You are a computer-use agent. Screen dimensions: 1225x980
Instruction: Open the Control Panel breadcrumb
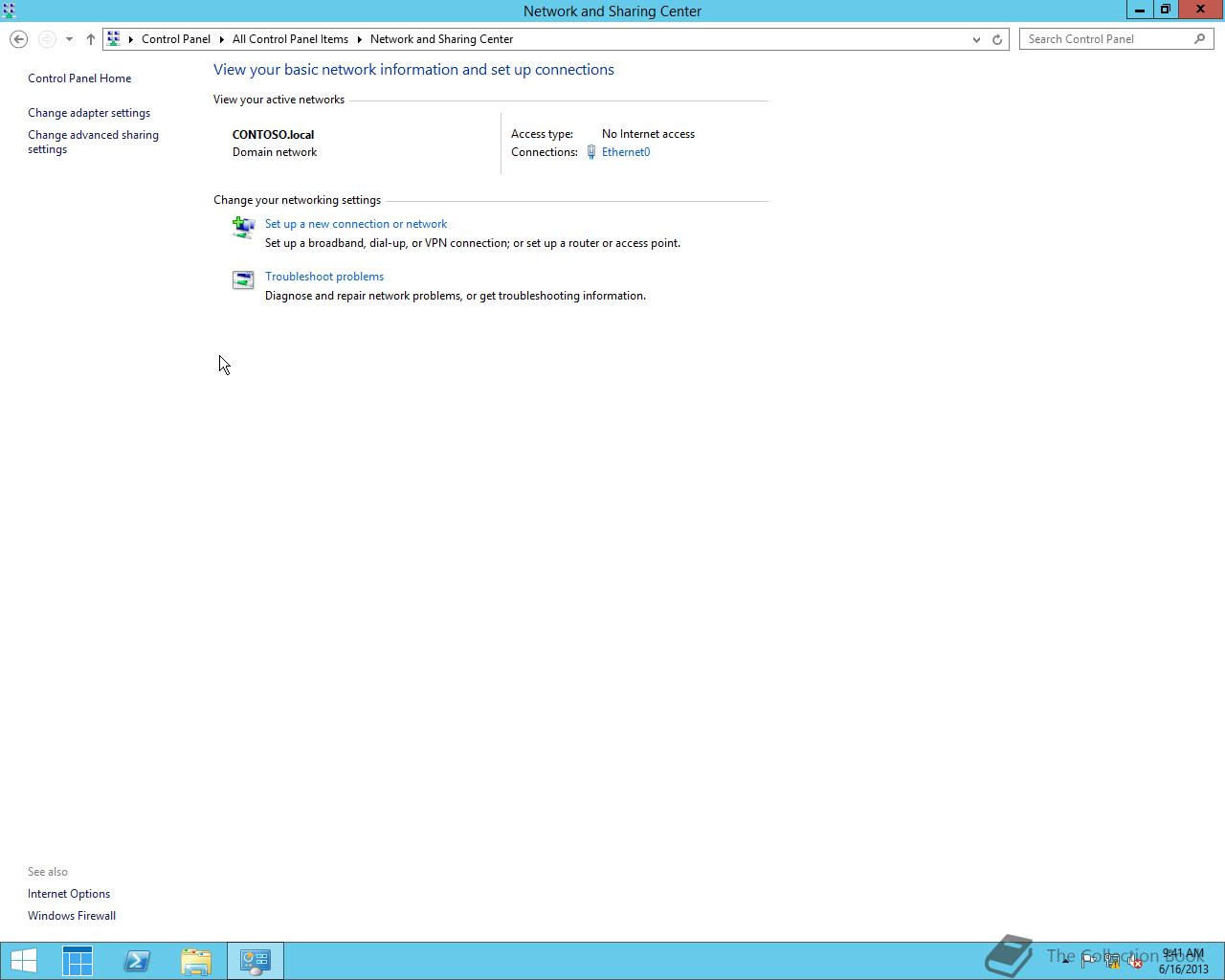[176, 39]
